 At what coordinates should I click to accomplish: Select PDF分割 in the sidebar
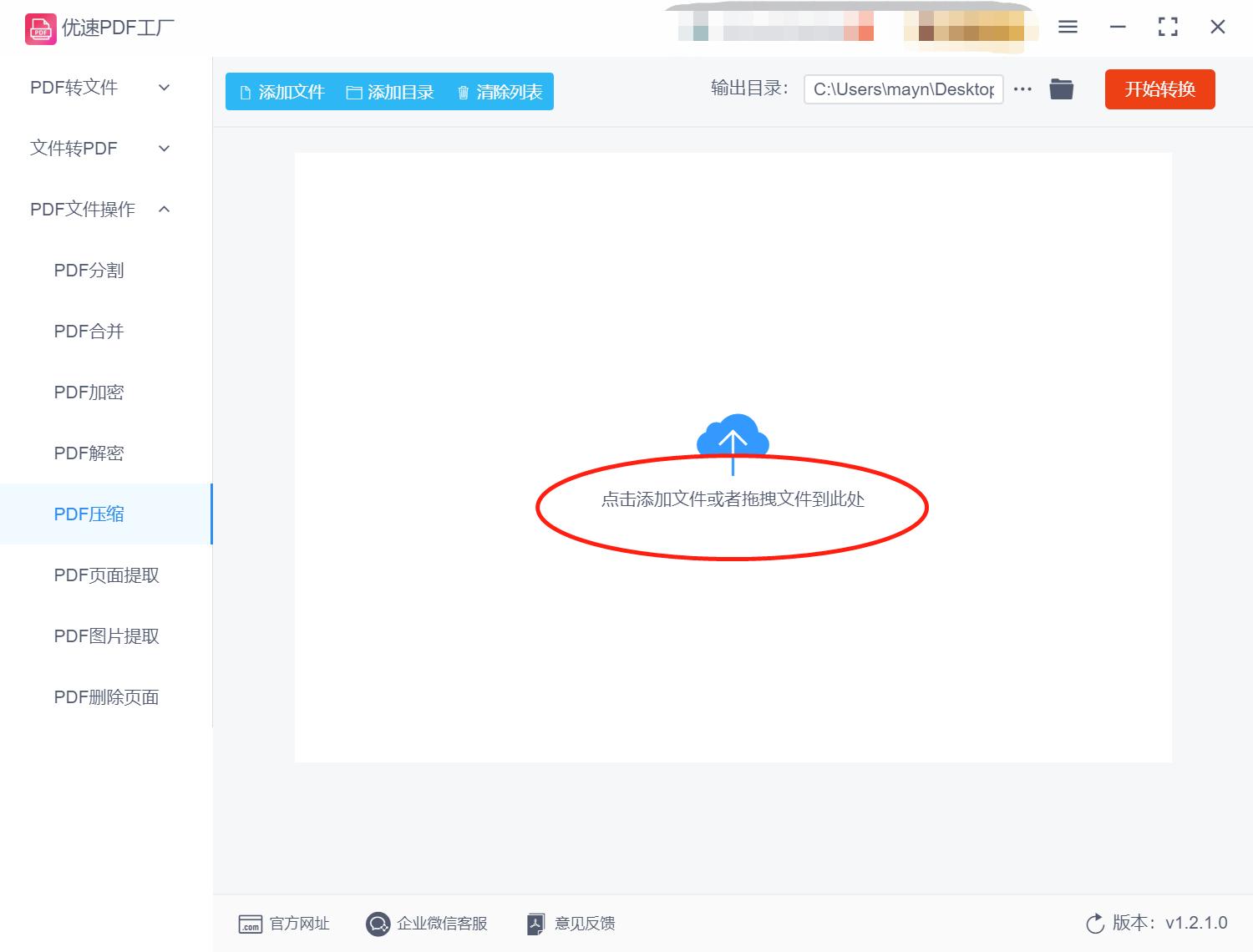tap(89, 270)
